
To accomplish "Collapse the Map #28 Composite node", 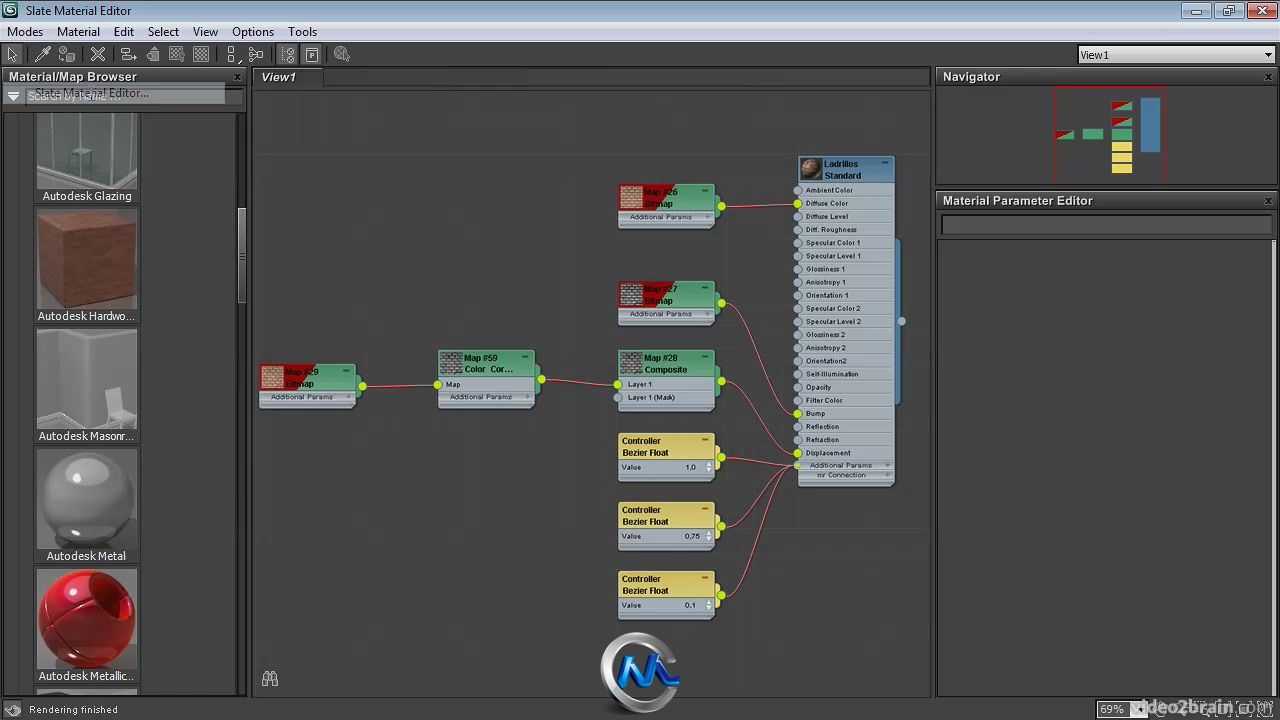I will coord(705,357).
